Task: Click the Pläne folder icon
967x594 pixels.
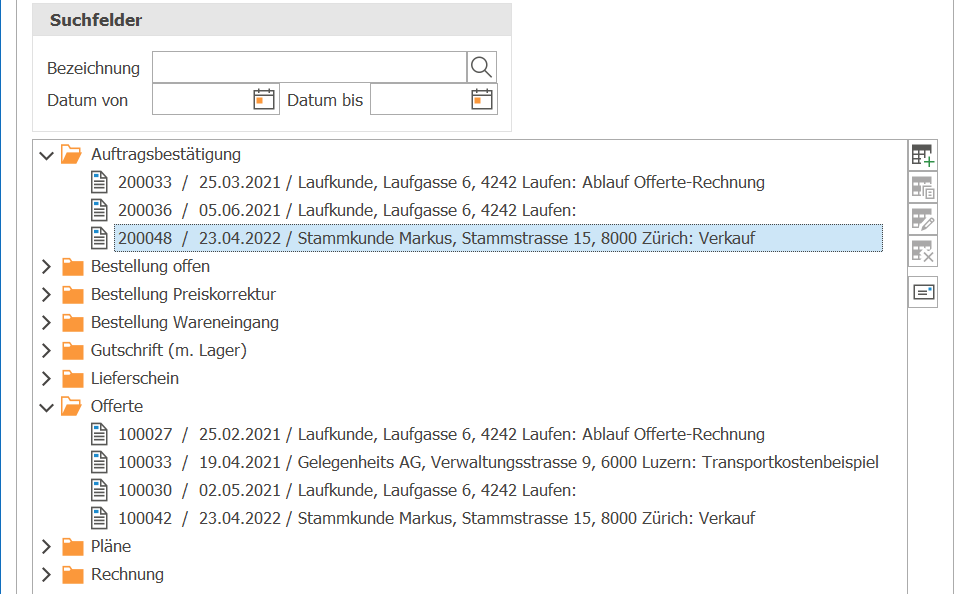Action: [x=73, y=547]
